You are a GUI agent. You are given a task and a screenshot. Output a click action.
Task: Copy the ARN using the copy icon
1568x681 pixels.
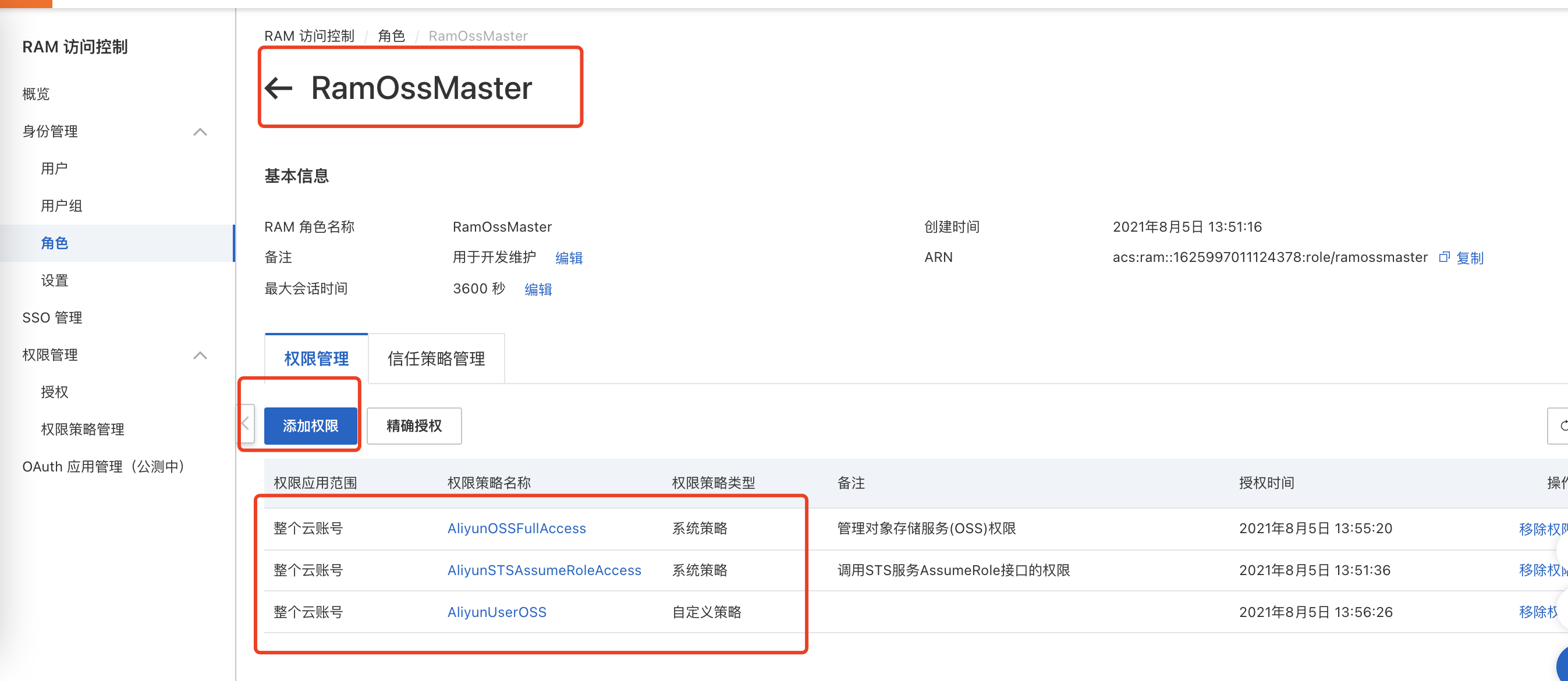(1444, 257)
